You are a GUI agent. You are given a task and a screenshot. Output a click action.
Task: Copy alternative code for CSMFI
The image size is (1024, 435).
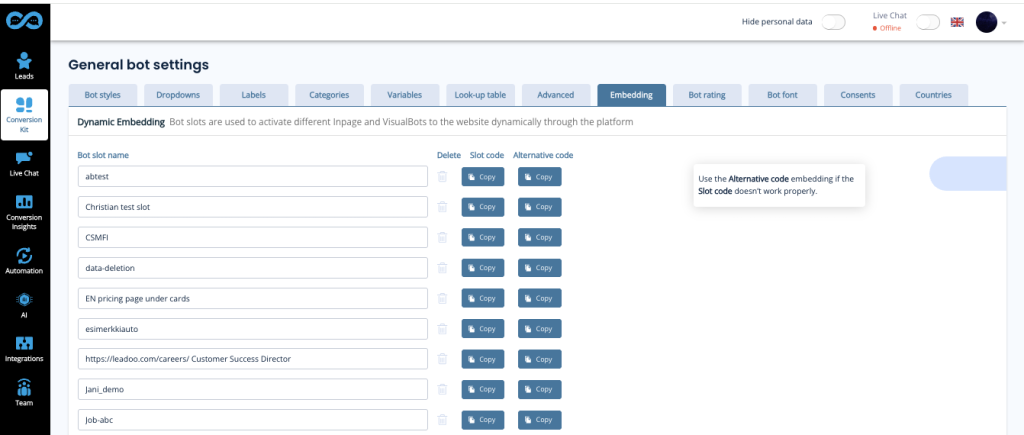click(x=539, y=237)
